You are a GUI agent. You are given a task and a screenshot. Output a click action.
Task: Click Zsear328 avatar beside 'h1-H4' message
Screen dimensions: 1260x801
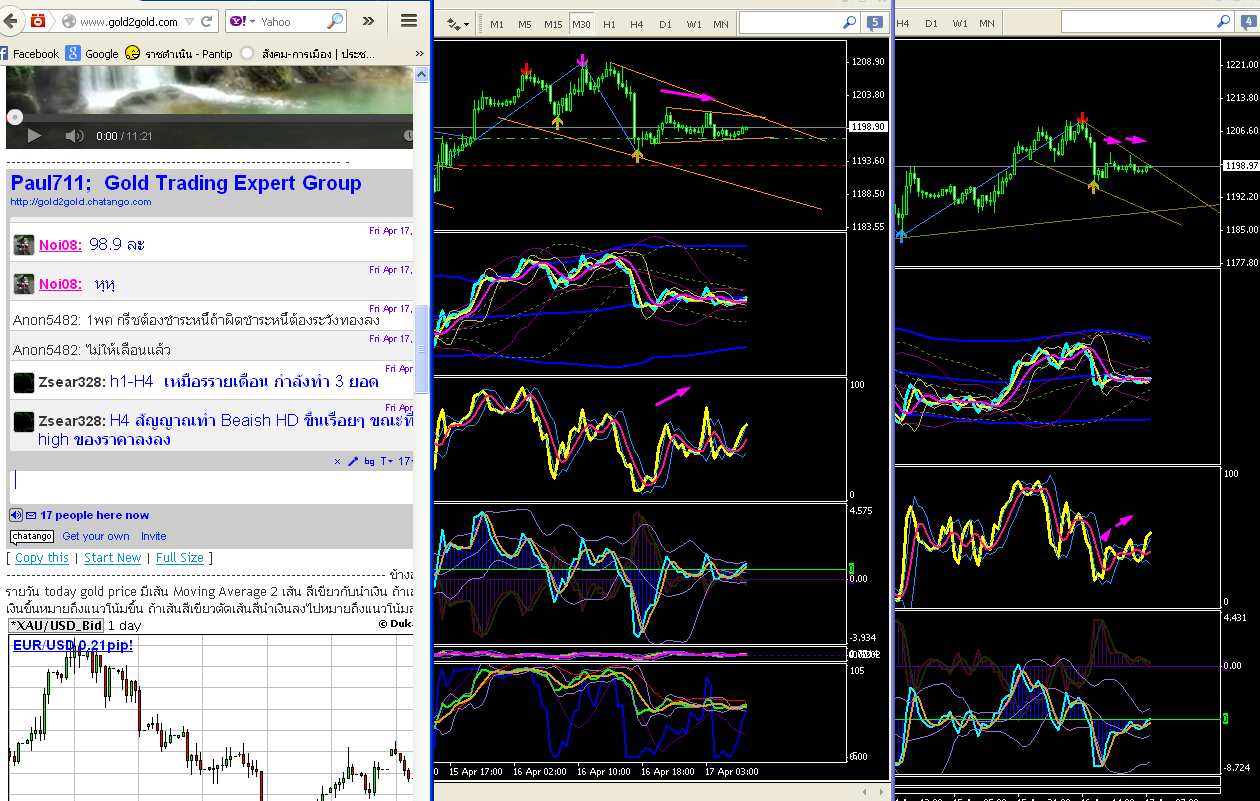(24, 382)
